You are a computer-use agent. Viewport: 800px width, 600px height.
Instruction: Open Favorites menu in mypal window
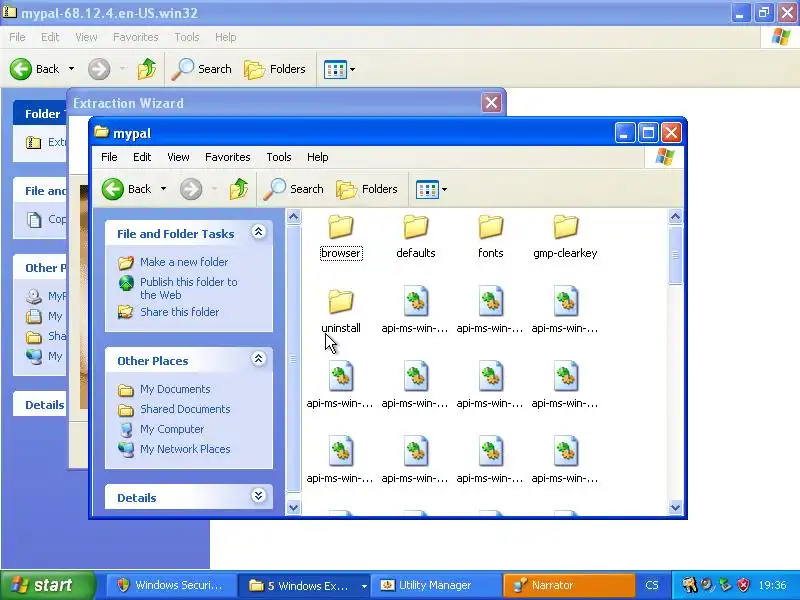pos(228,157)
